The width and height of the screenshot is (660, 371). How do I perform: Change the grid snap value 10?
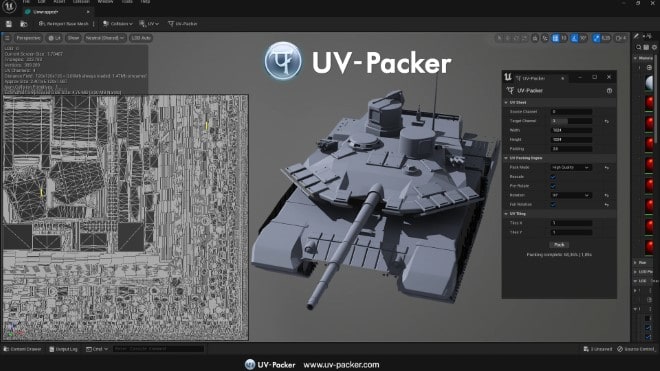(564, 38)
